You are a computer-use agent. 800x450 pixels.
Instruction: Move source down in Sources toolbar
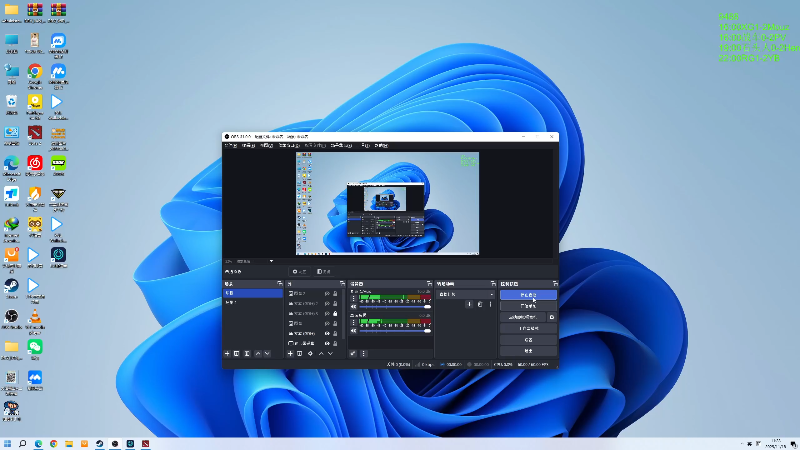(330, 354)
